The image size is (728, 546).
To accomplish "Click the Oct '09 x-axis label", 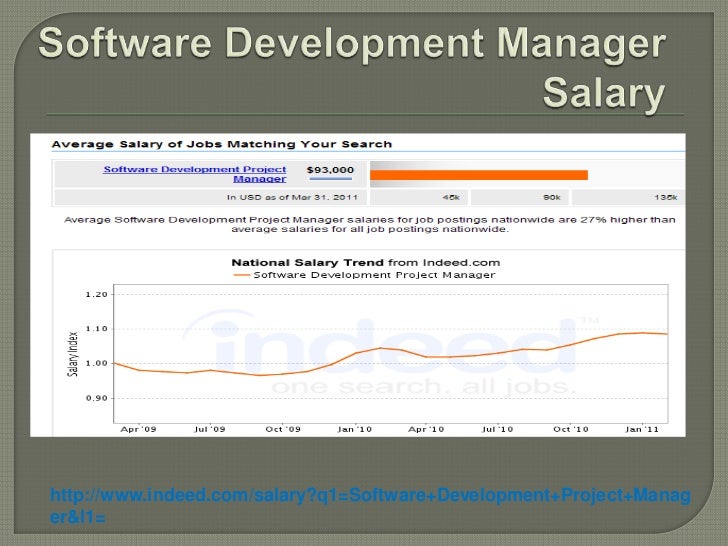I will (283, 429).
